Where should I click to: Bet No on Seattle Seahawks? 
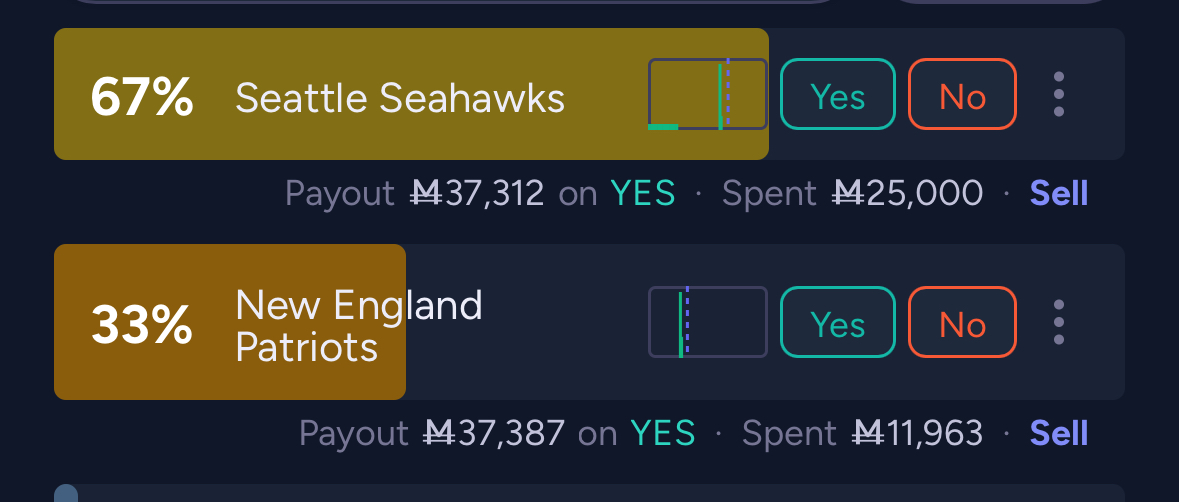click(962, 95)
